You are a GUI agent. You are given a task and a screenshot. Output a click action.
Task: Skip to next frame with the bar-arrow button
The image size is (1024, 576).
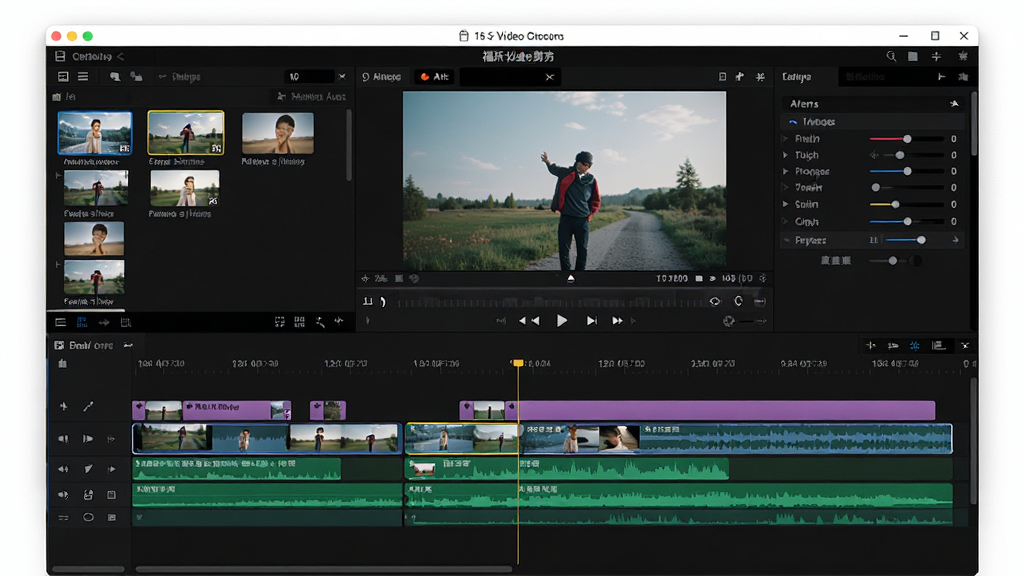(x=591, y=321)
